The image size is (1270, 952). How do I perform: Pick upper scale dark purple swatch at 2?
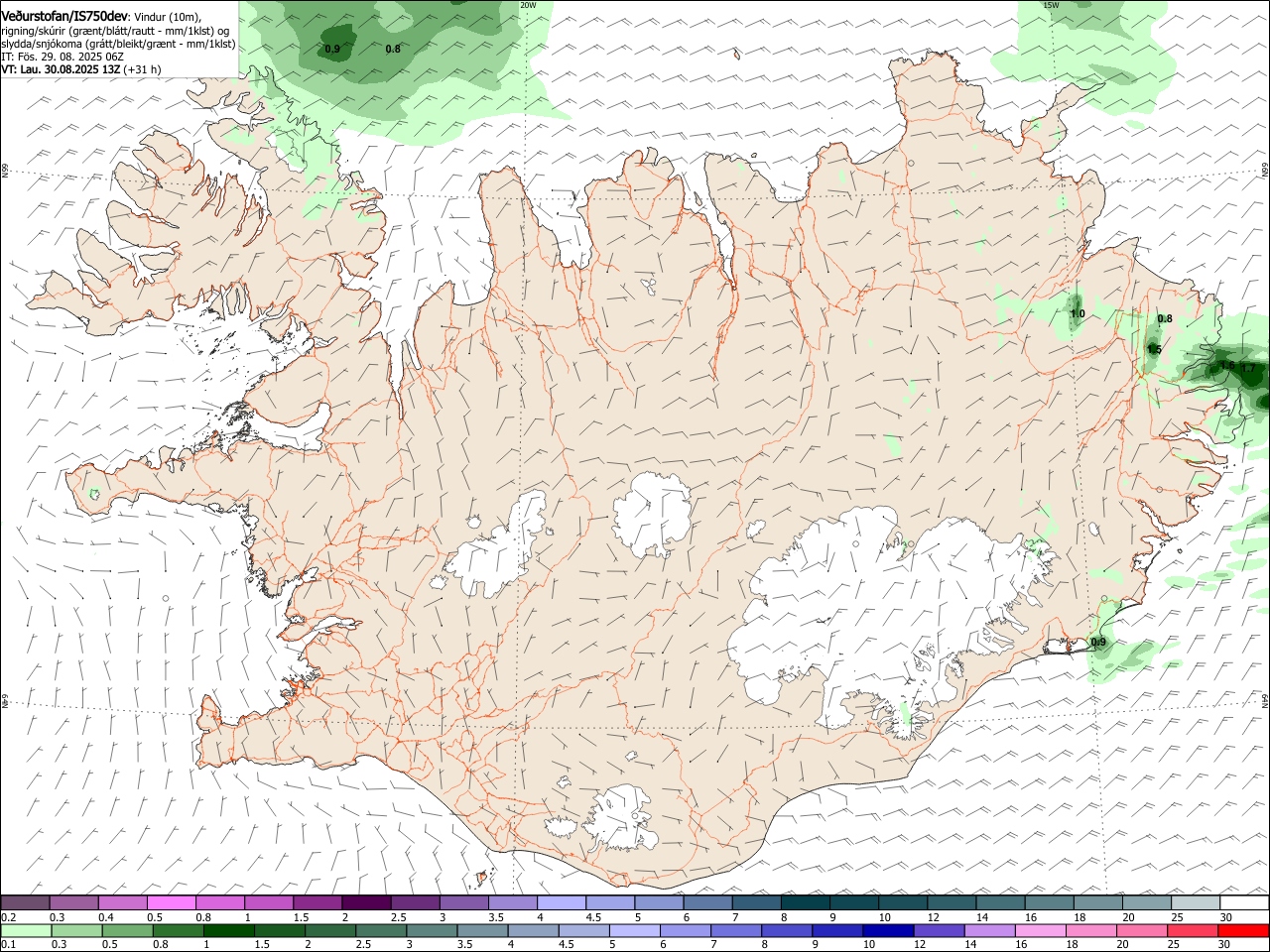[x=366, y=902]
